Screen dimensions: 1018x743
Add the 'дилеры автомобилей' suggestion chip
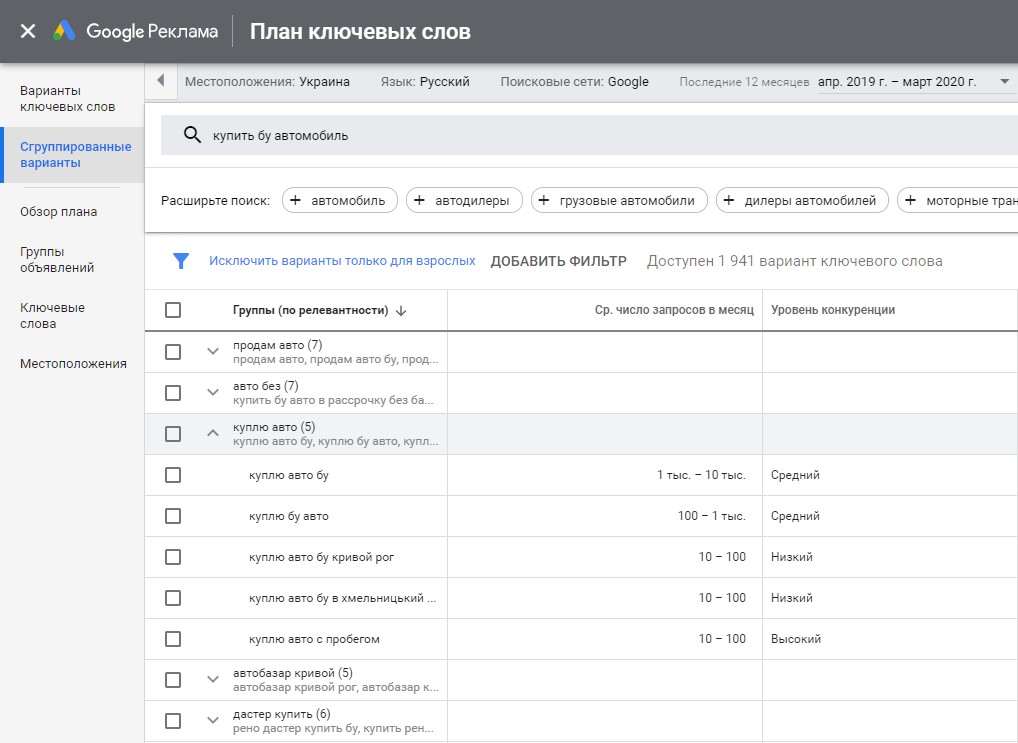[802, 201]
